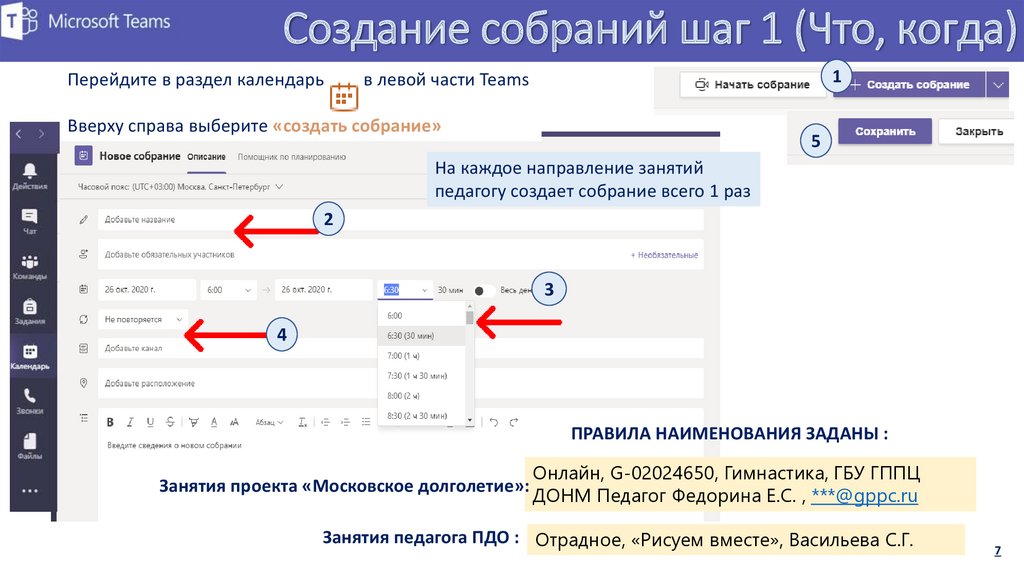
Task: Click time list scrollbar thumb
Action: coord(470,318)
